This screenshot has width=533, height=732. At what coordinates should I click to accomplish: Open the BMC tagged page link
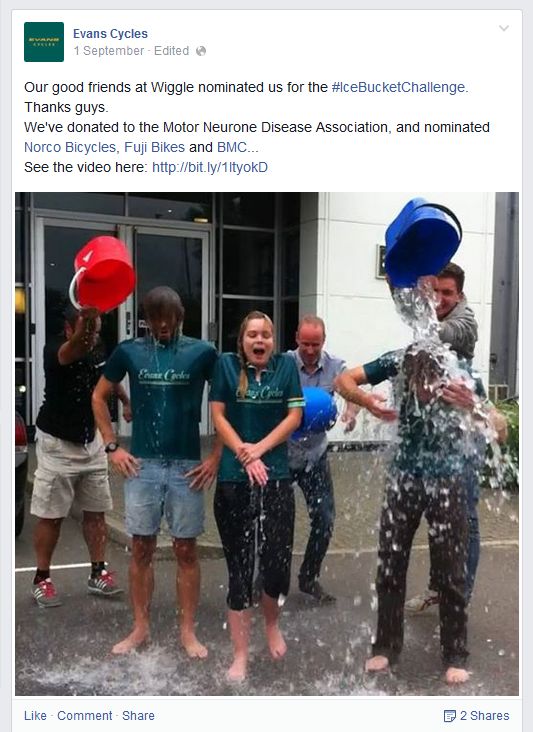point(232,147)
